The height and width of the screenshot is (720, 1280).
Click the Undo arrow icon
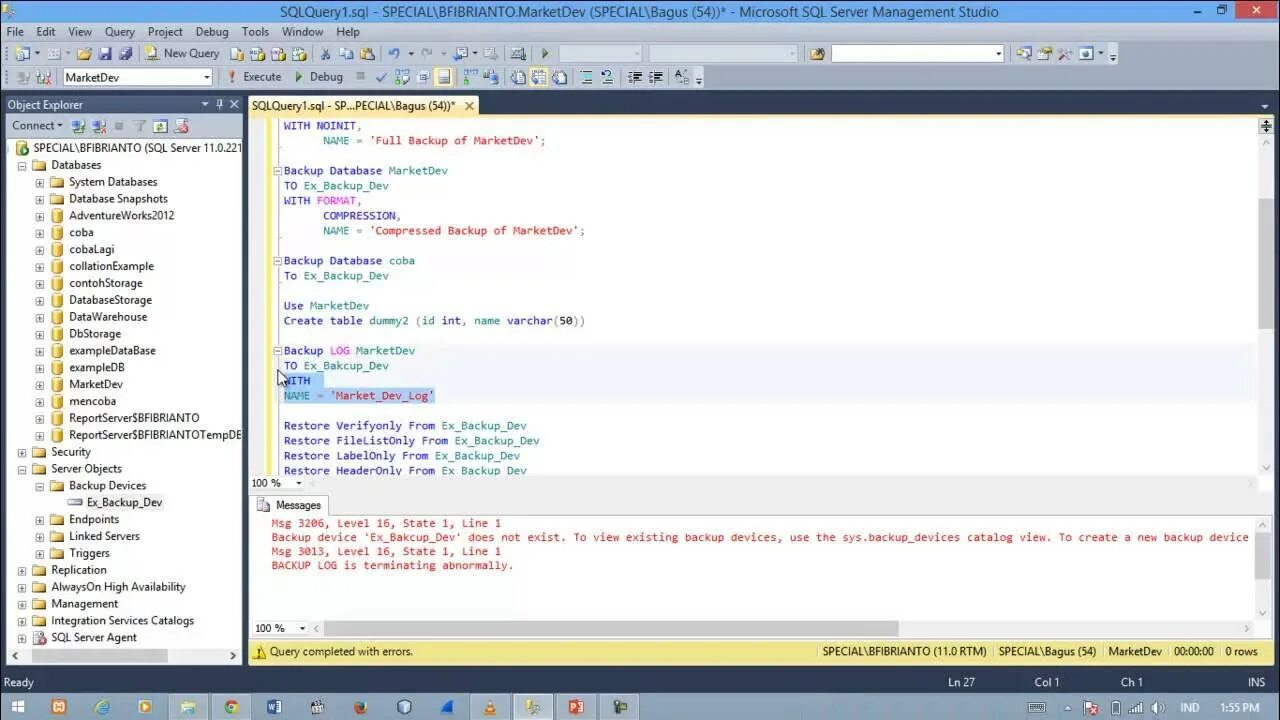tap(394, 54)
